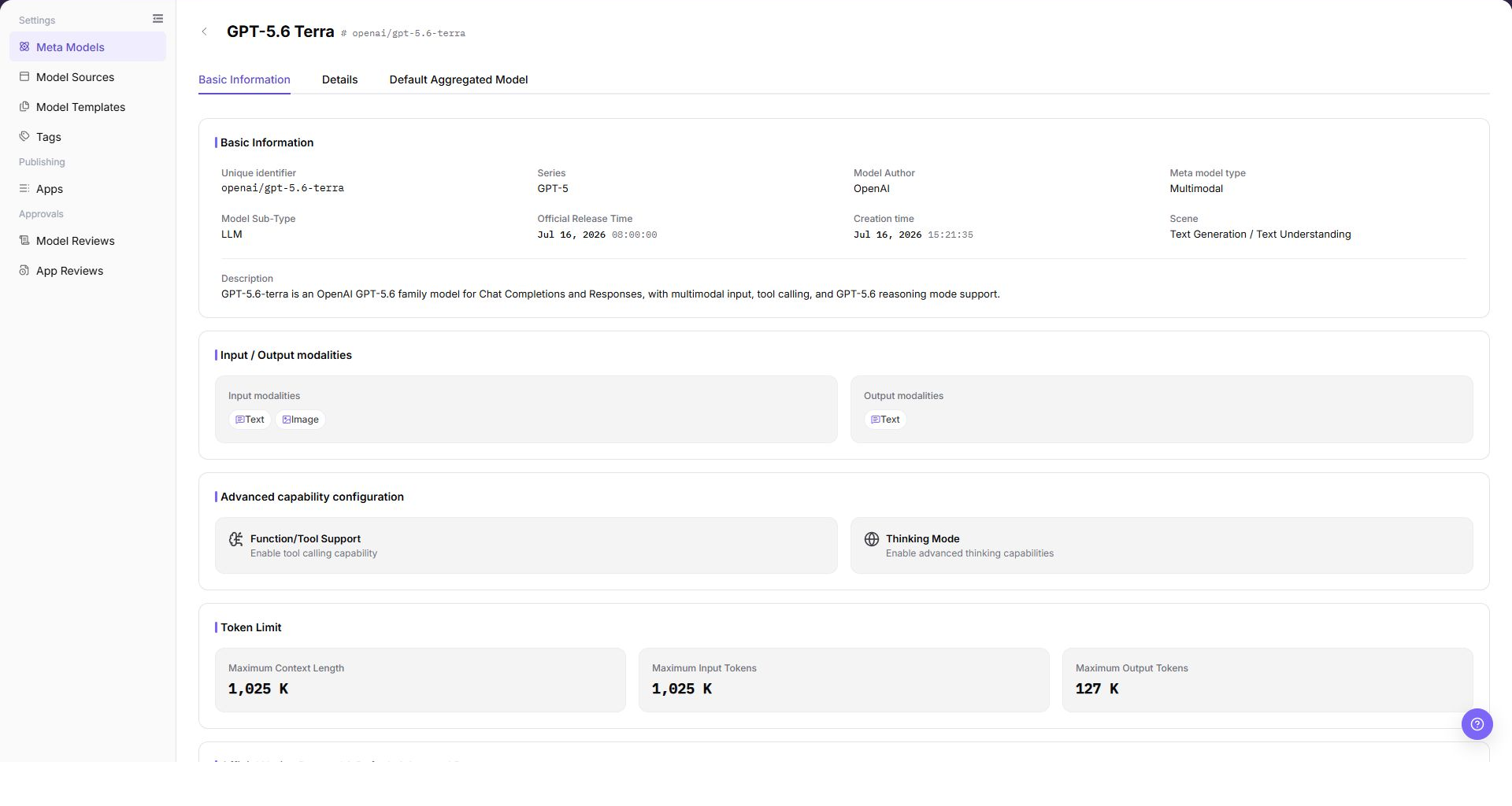Image resolution: width=1512 pixels, height=806 pixels.
Task: Click the Model Sub-Type value LLM
Action: tap(232, 234)
